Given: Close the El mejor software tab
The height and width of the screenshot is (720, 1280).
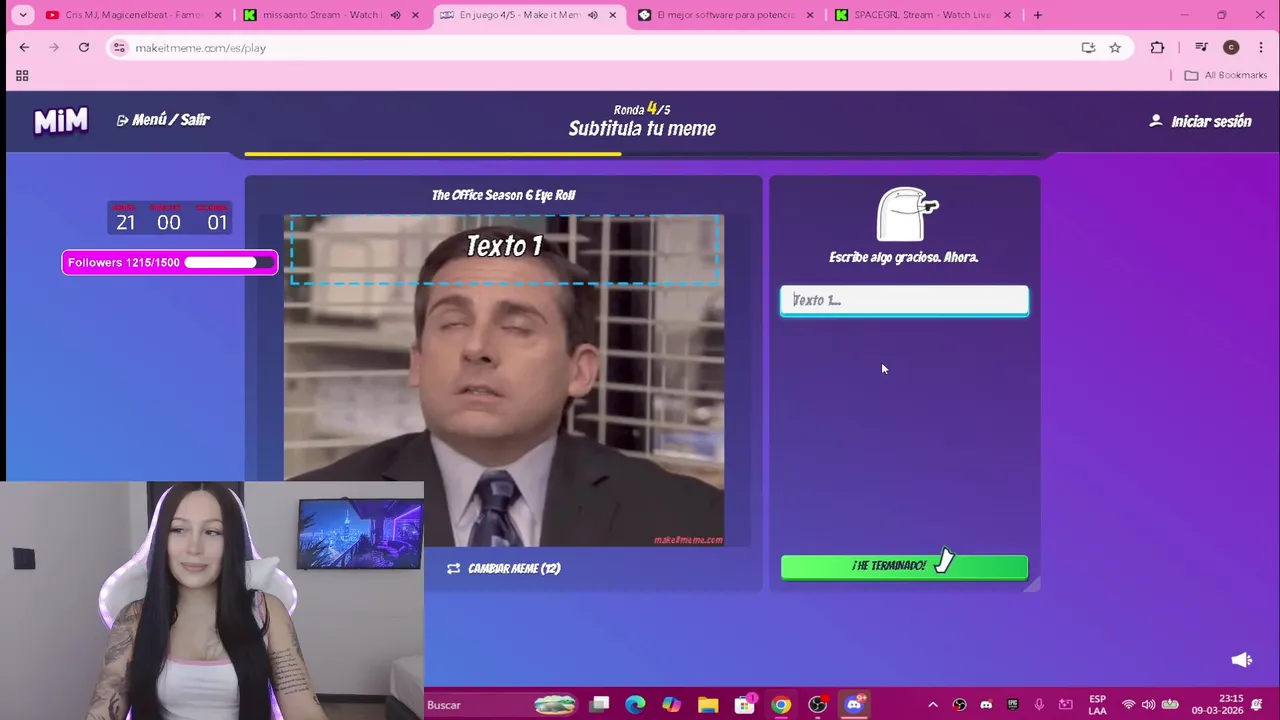Looking at the screenshot, I should pyautogui.click(x=810, y=15).
